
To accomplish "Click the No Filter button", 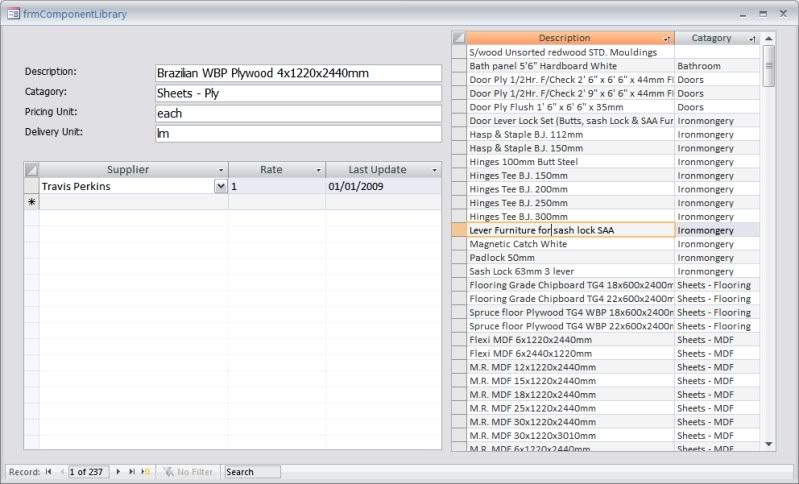I will tap(188, 472).
